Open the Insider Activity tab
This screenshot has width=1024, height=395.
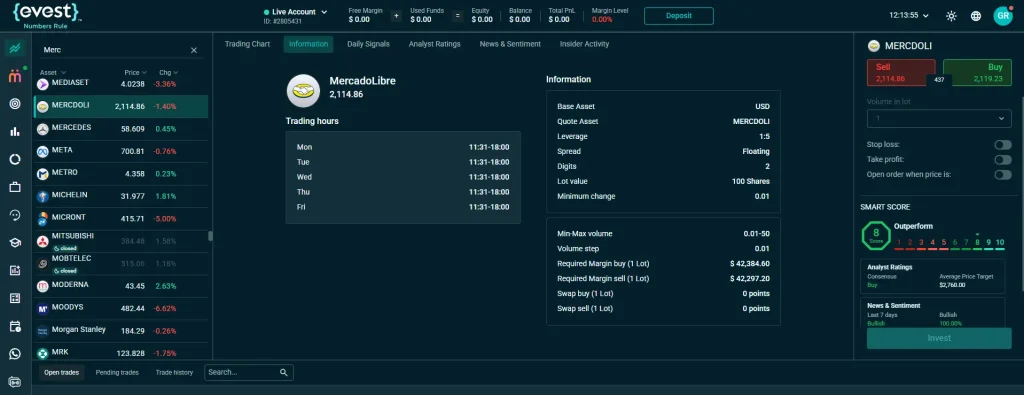[584, 44]
